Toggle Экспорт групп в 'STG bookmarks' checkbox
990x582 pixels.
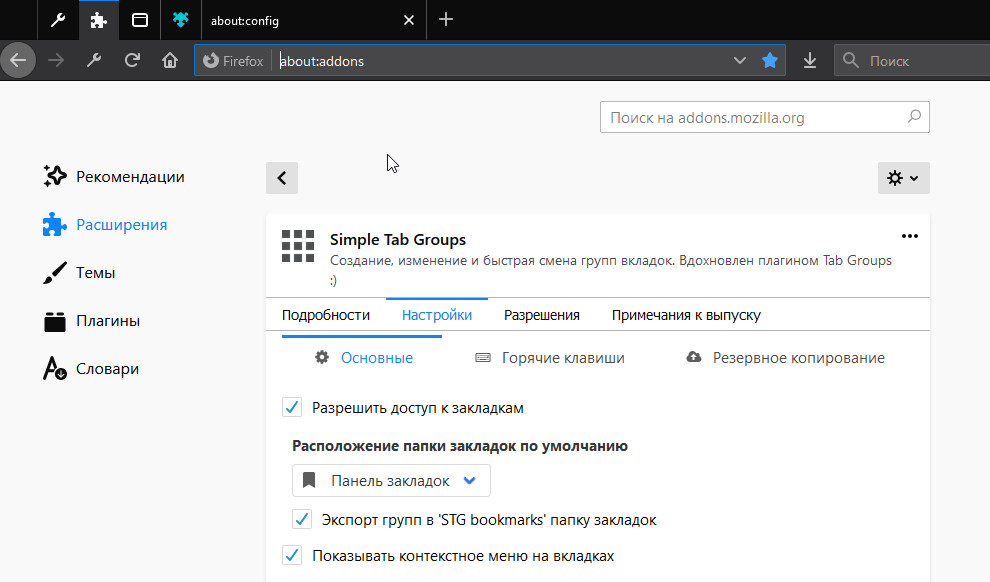pyautogui.click(x=302, y=520)
